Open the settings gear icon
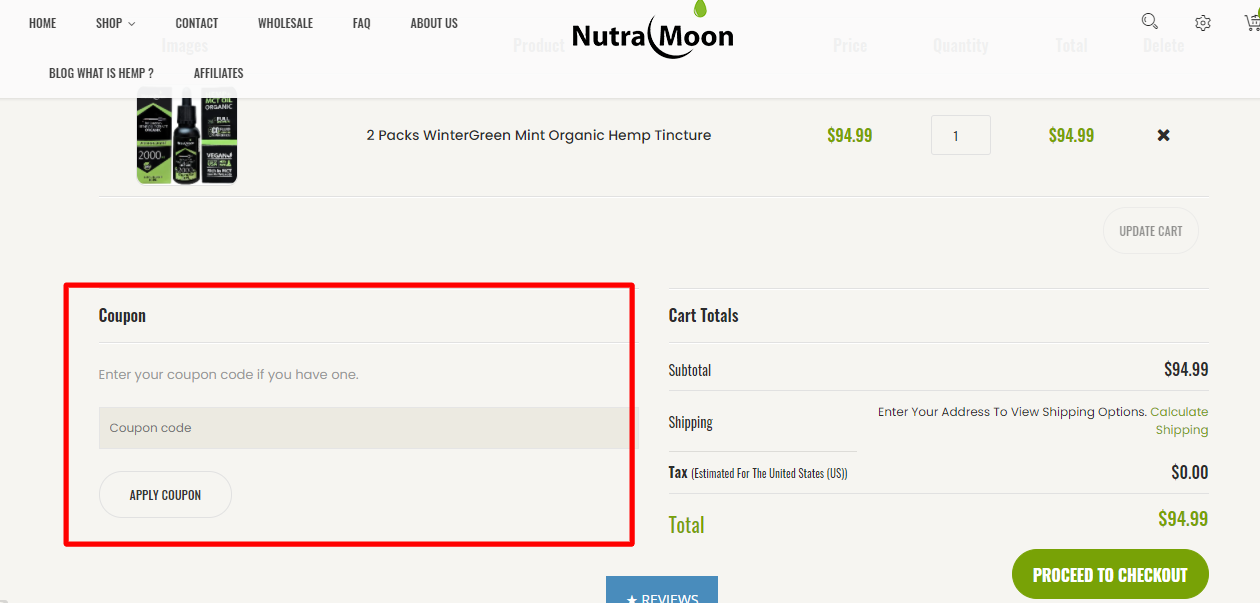The image size is (1260, 603). (1203, 23)
